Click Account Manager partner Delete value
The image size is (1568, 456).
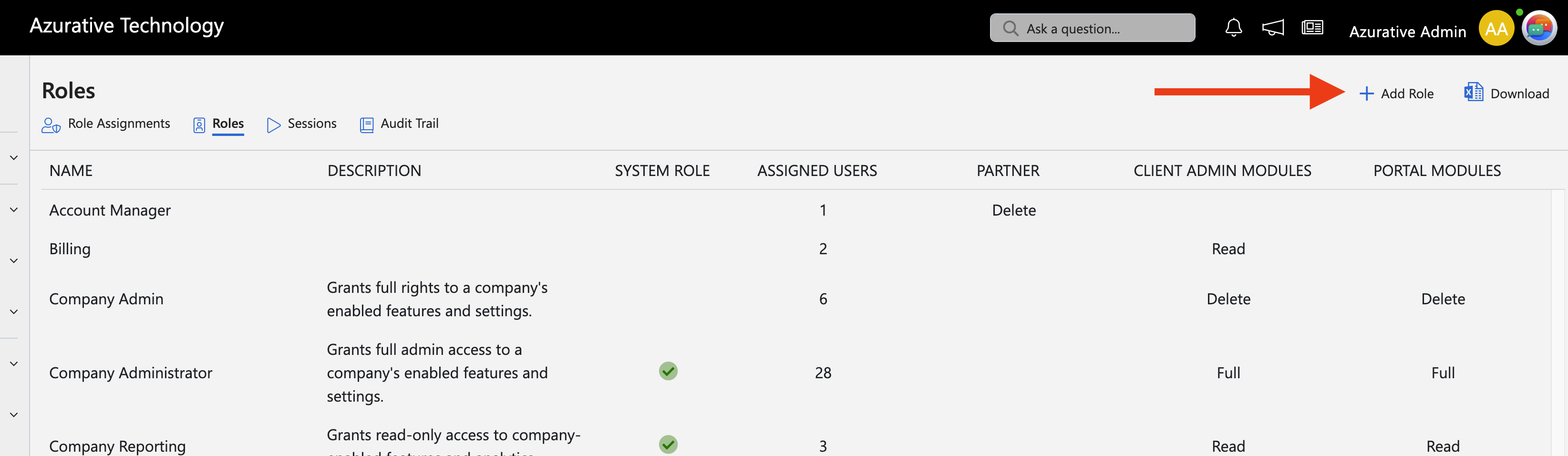(x=1013, y=210)
